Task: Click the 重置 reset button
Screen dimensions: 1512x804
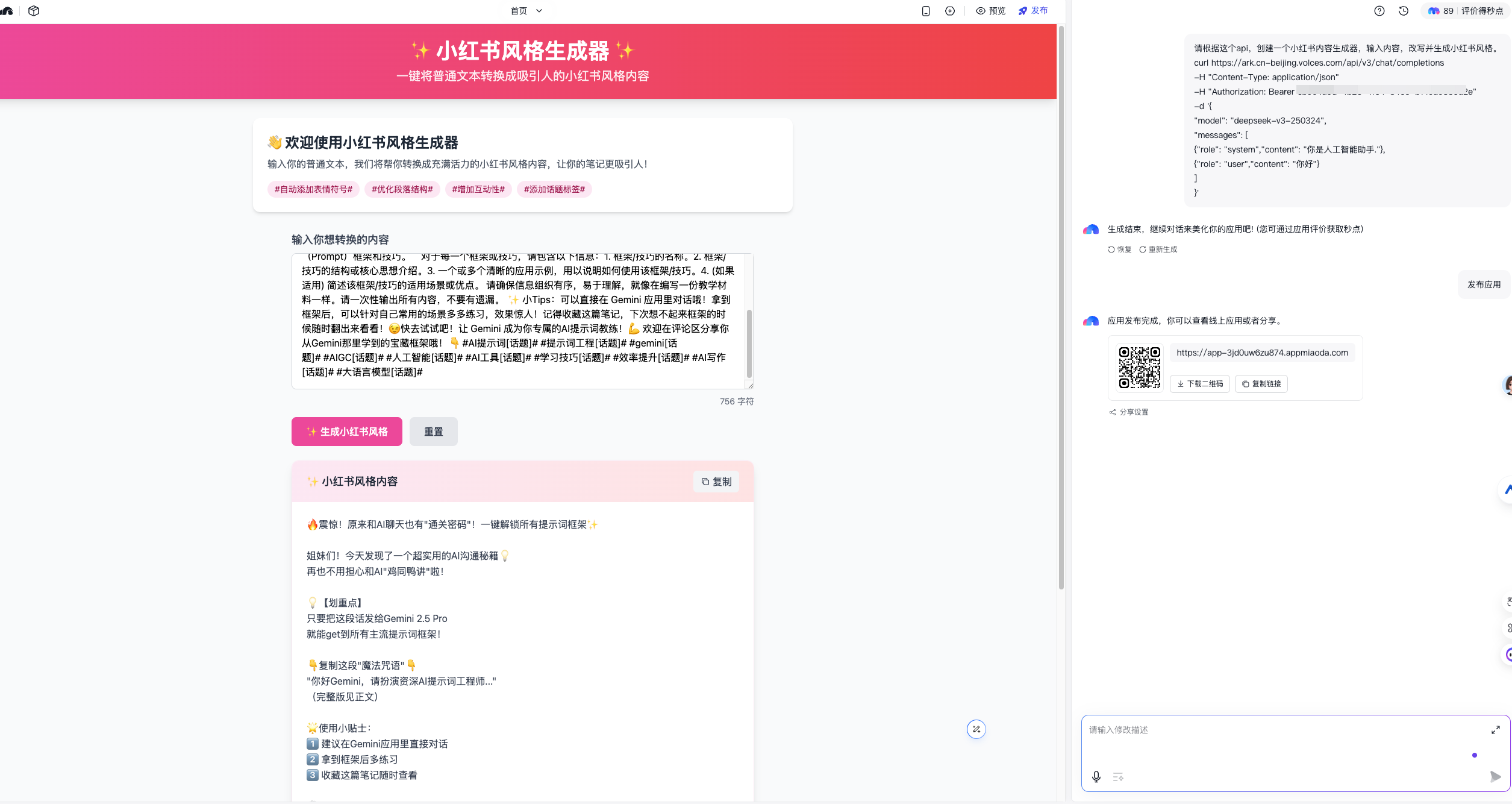Action: [434, 432]
